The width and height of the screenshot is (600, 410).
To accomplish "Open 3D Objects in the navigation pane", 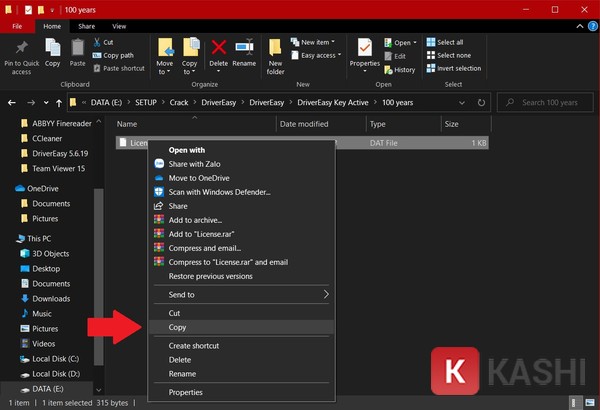I will pyautogui.click(x=45, y=254).
